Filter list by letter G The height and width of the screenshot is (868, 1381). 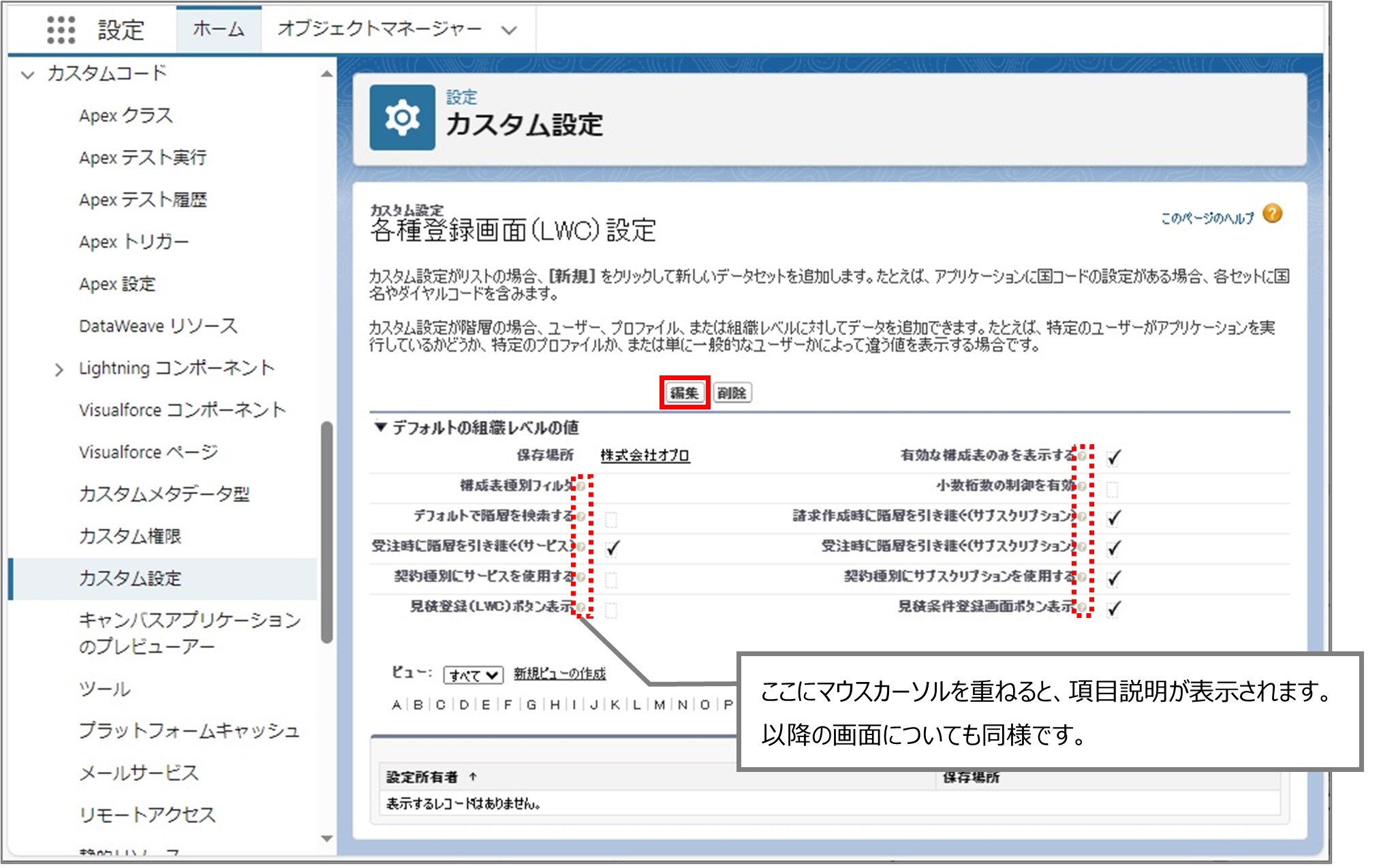(x=531, y=704)
